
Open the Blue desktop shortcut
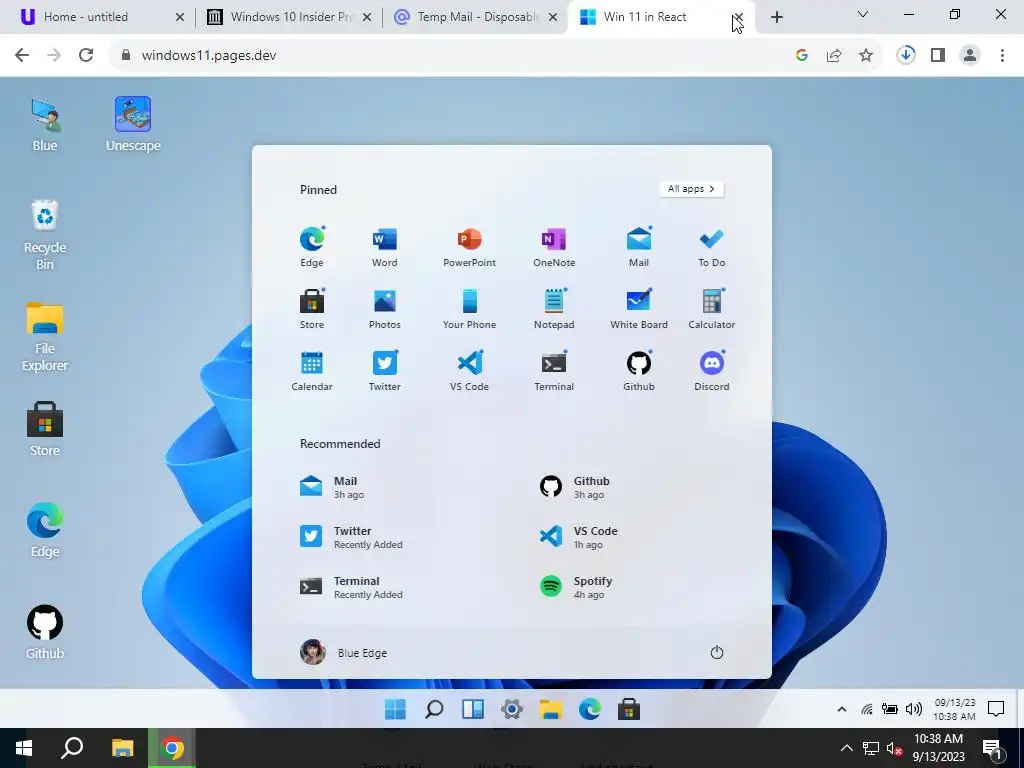tap(45, 125)
